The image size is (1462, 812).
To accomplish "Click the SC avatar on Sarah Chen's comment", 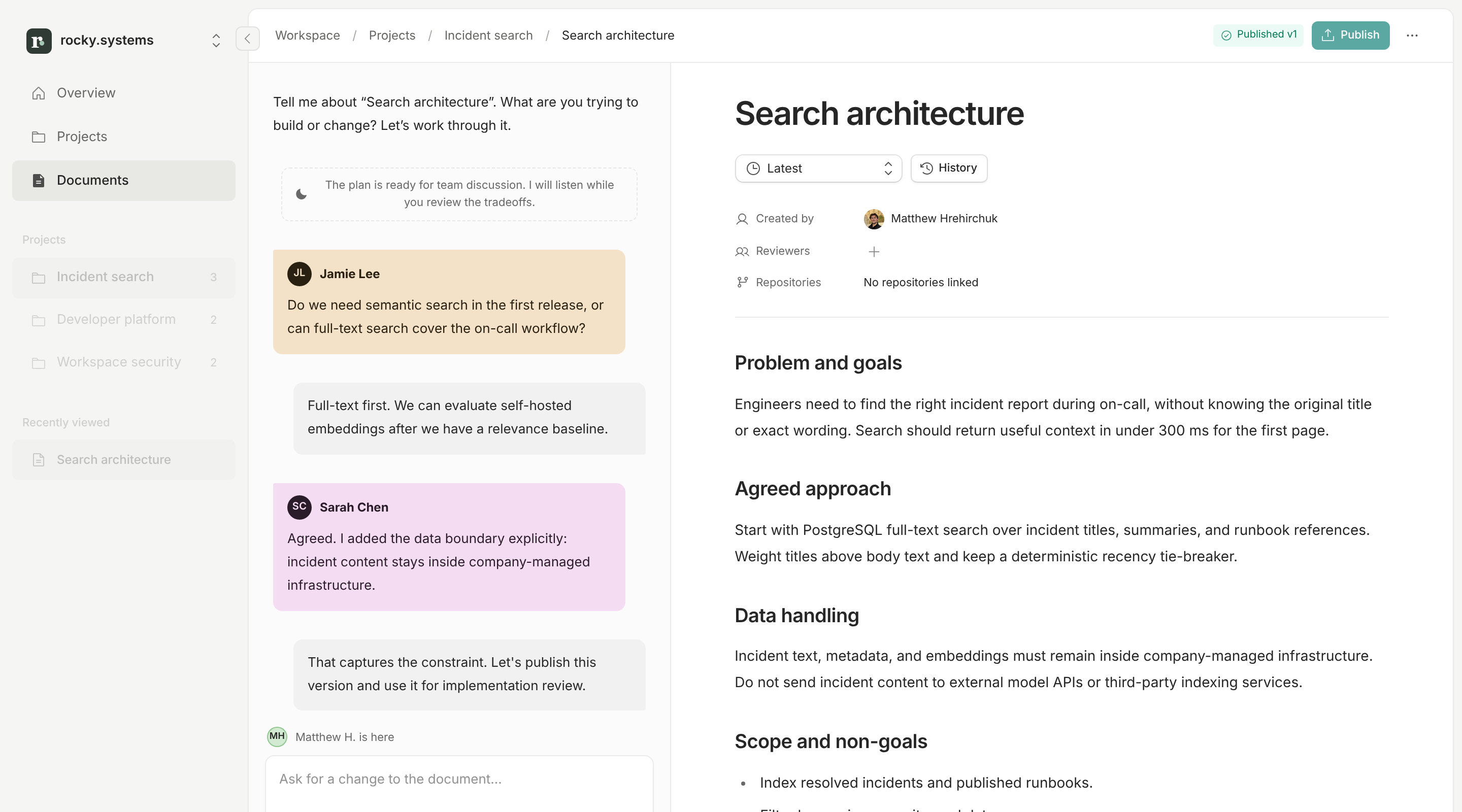I will coord(299,506).
